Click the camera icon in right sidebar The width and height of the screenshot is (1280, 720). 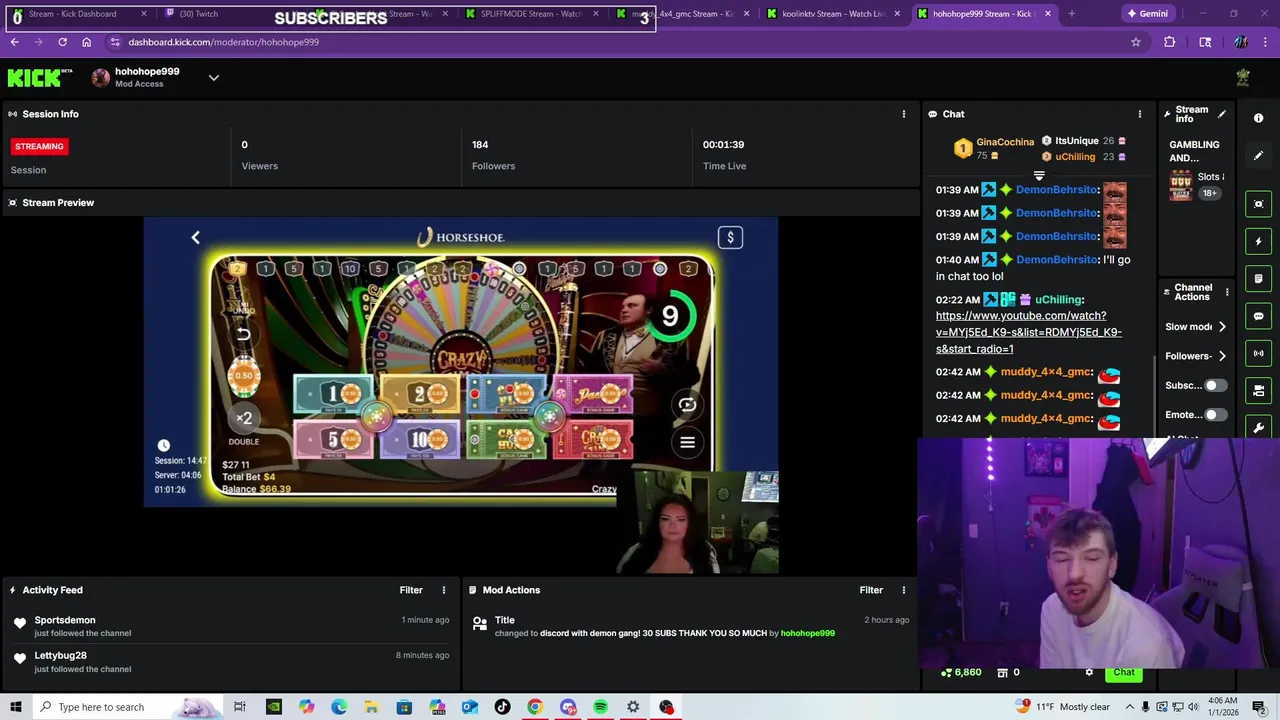[1259, 390]
